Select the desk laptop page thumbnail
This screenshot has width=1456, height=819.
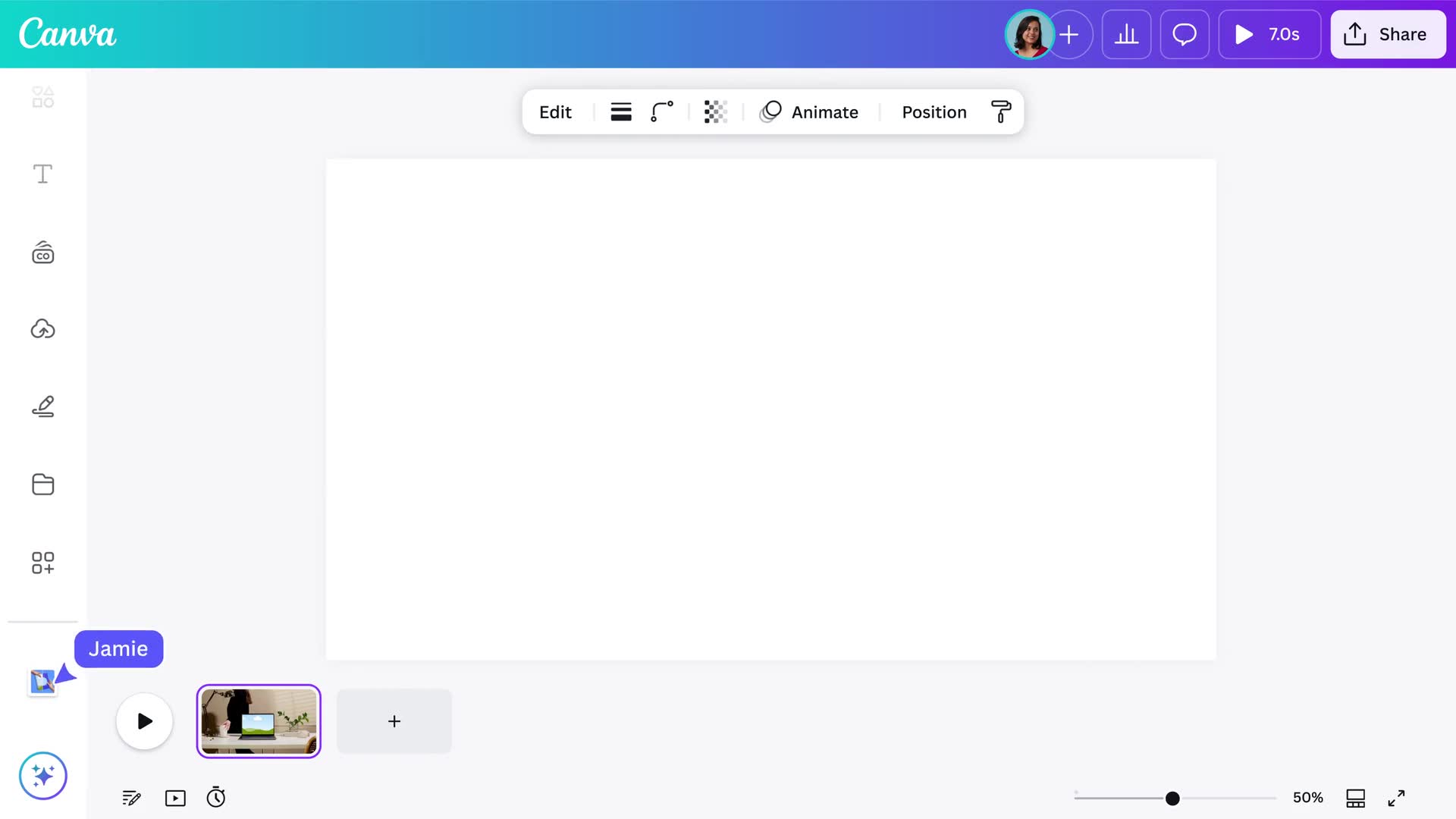[259, 721]
